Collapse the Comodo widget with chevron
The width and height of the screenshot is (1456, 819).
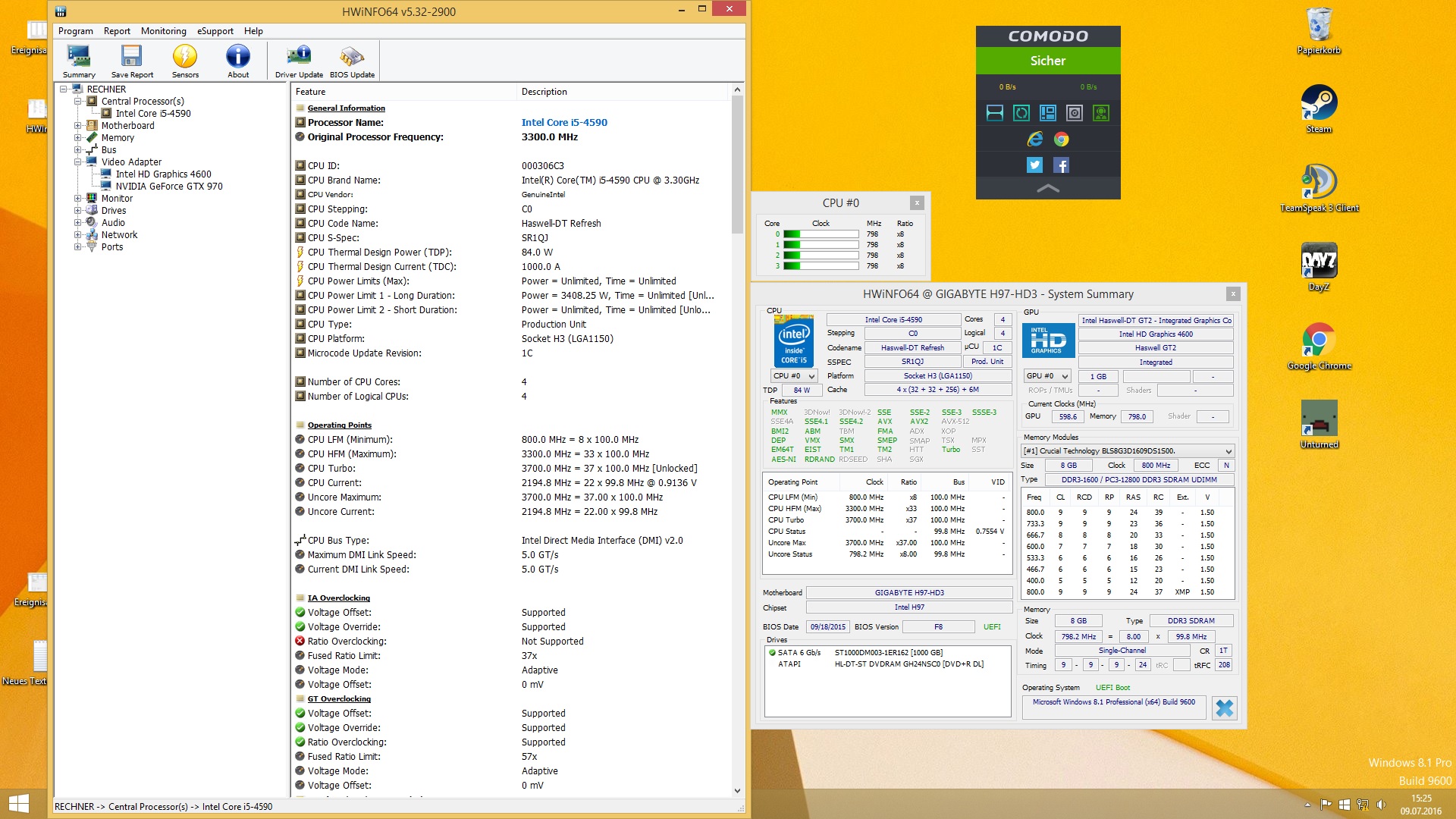pos(1047,188)
